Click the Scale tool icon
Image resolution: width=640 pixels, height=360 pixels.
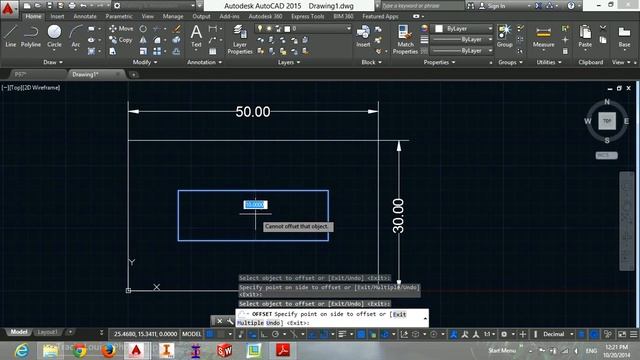click(143, 51)
